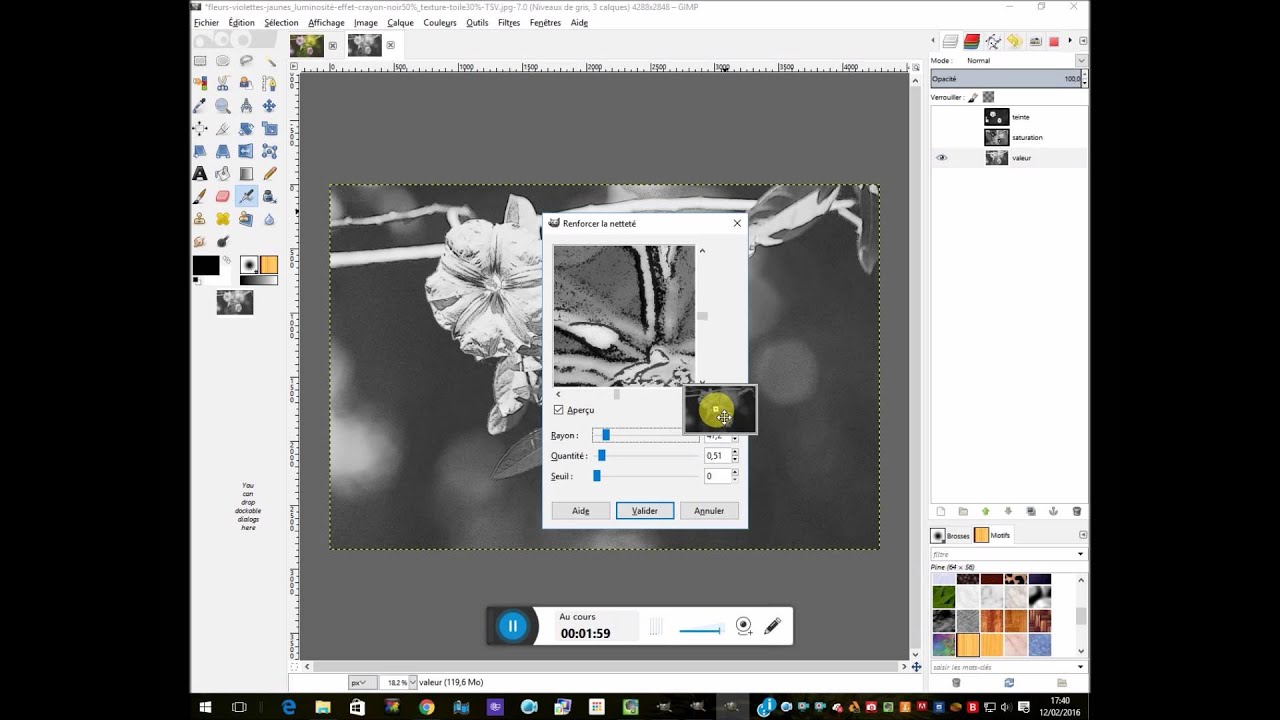This screenshot has height=720, width=1280.
Task: Switch to the Brosses tab
Action: point(951,535)
